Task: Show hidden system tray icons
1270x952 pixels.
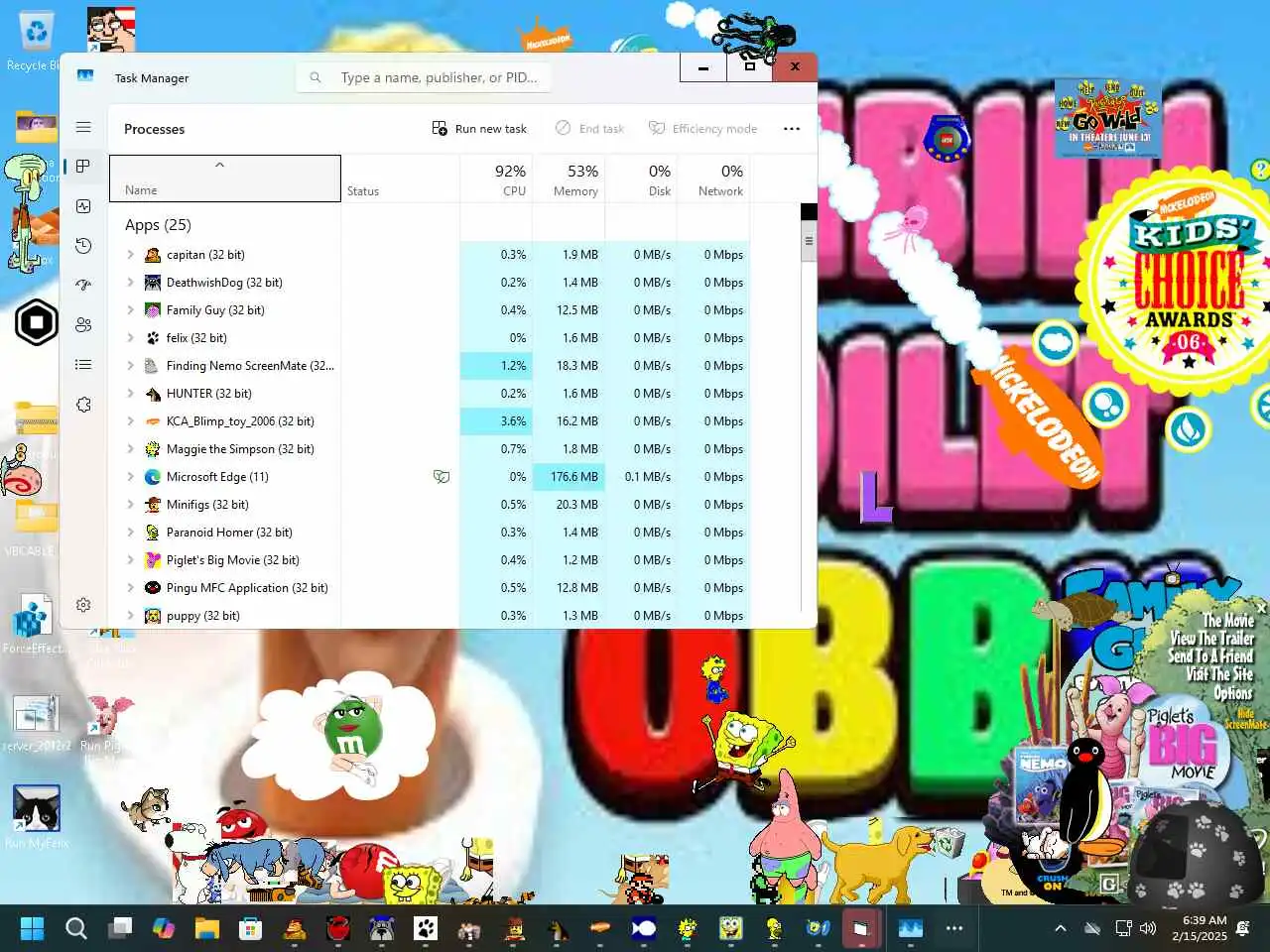Action: 1061,928
